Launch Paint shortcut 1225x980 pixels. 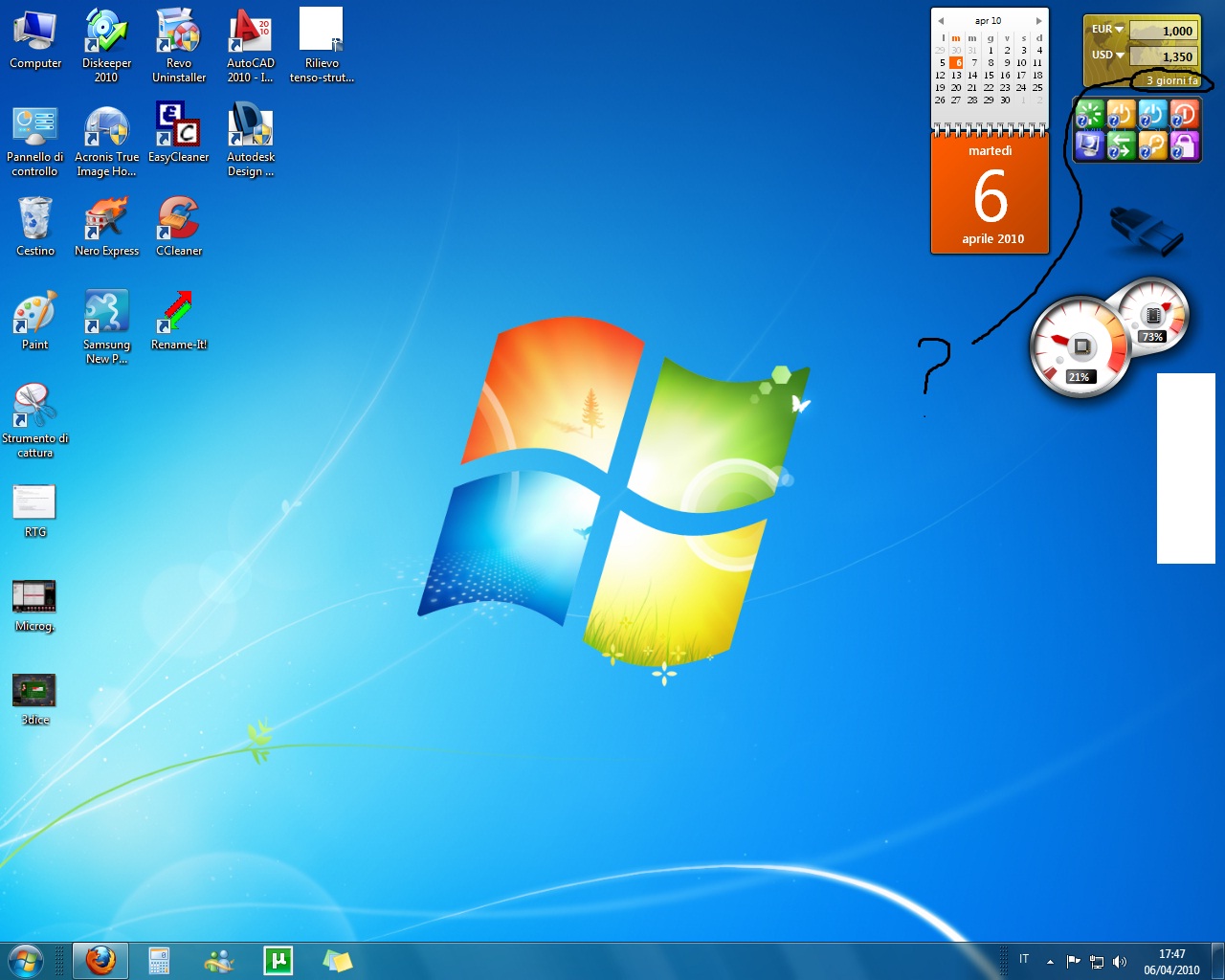35,321
